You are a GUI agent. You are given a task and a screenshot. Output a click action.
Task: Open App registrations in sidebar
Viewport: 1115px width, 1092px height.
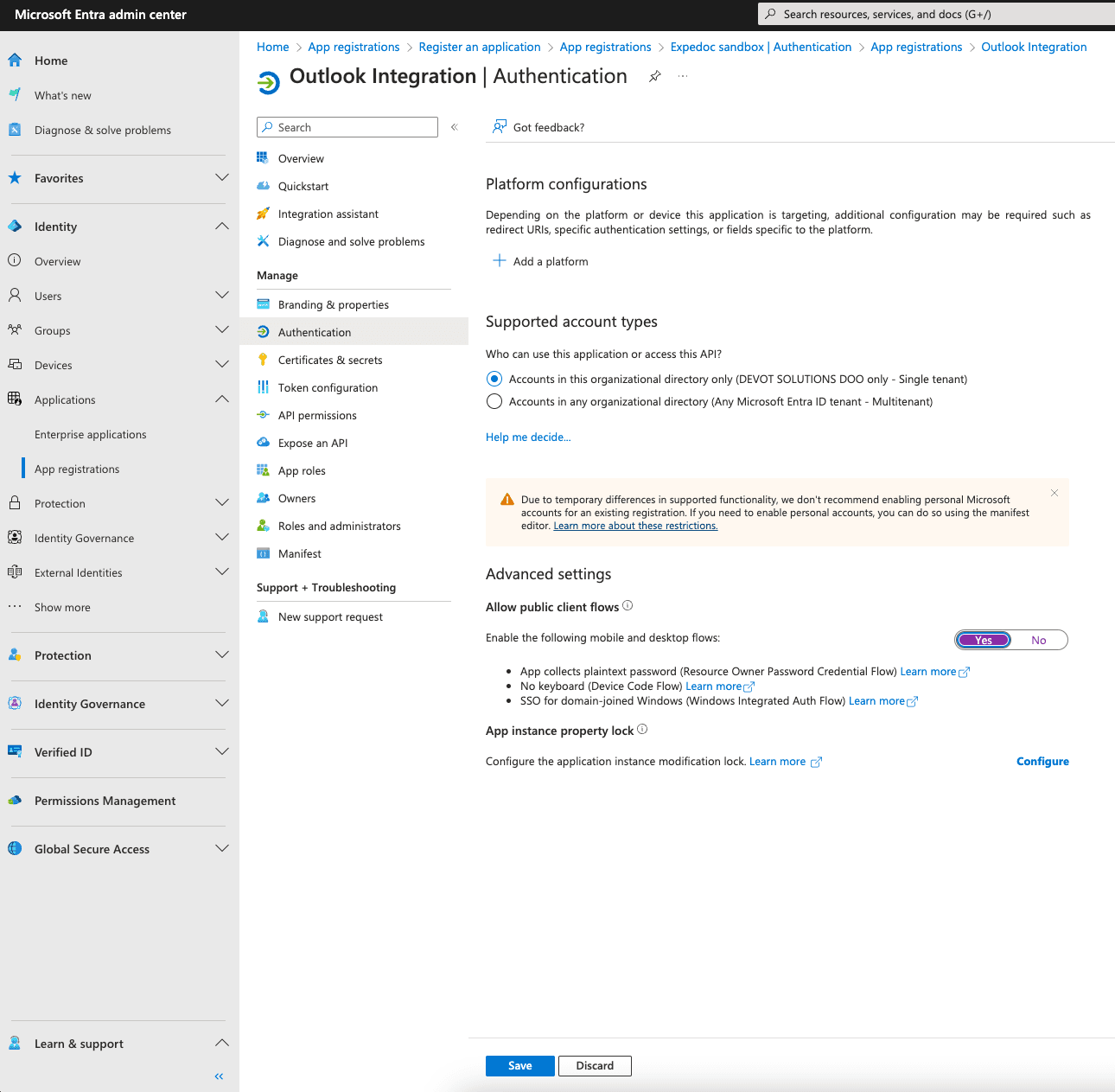(x=77, y=469)
